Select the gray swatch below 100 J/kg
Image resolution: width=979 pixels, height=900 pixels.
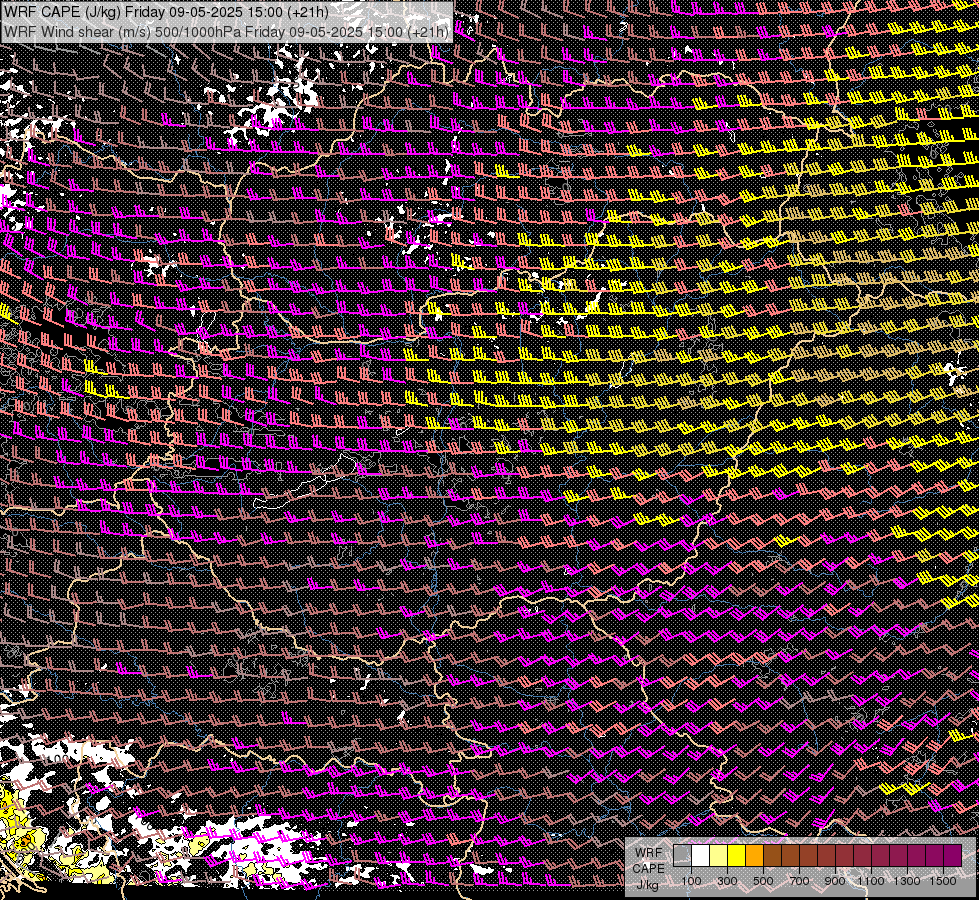click(682, 856)
